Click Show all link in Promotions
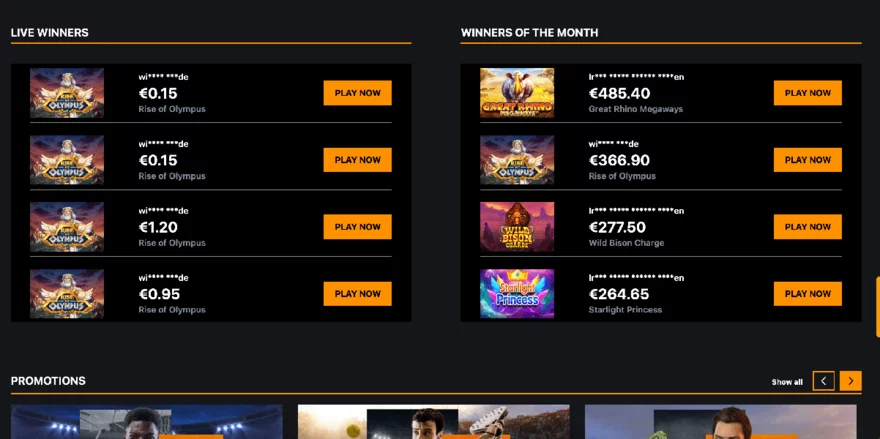This screenshot has height=439, width=880. tap(787, 382)
